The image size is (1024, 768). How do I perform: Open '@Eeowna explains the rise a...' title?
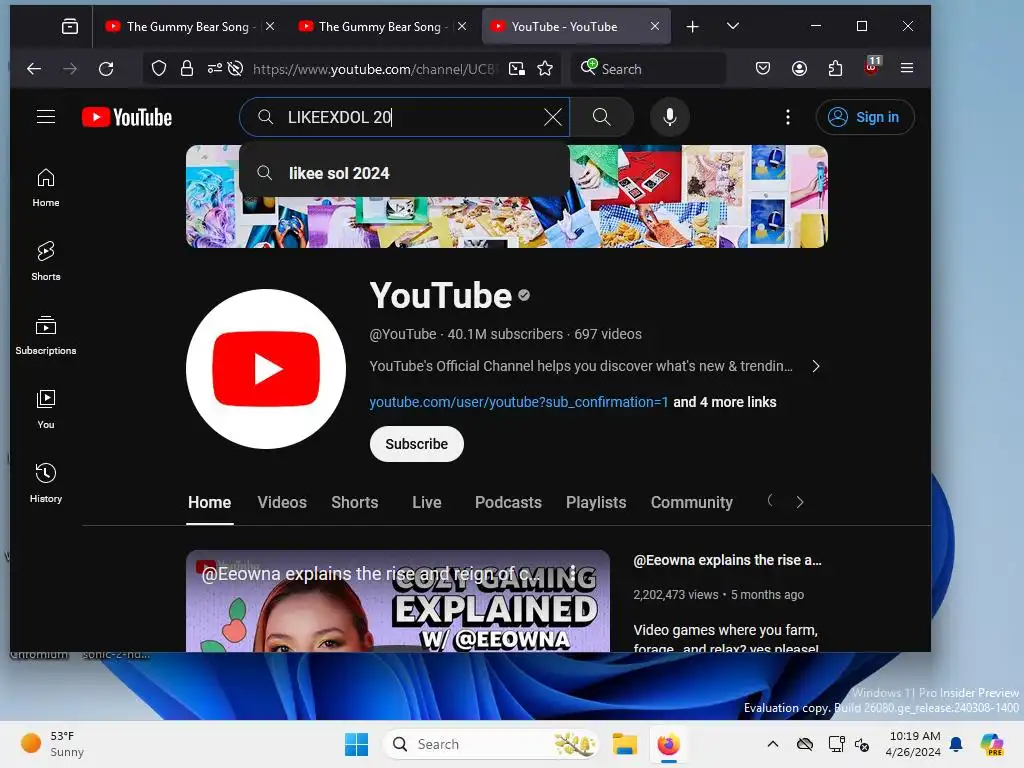[x=728, y=560]
